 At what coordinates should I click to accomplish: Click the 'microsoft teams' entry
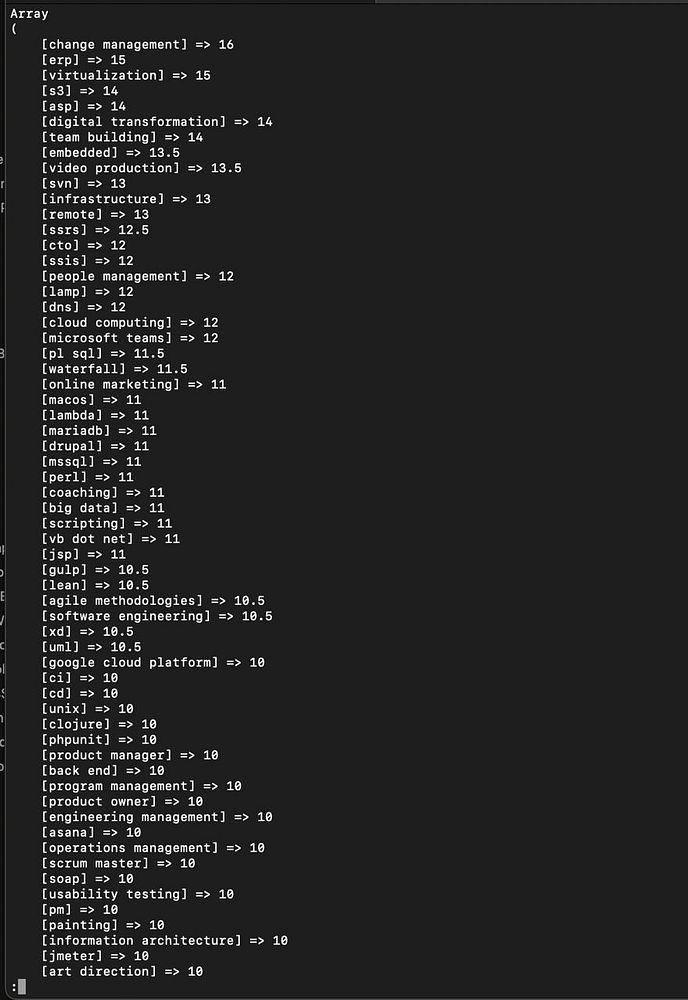[129, 338]
